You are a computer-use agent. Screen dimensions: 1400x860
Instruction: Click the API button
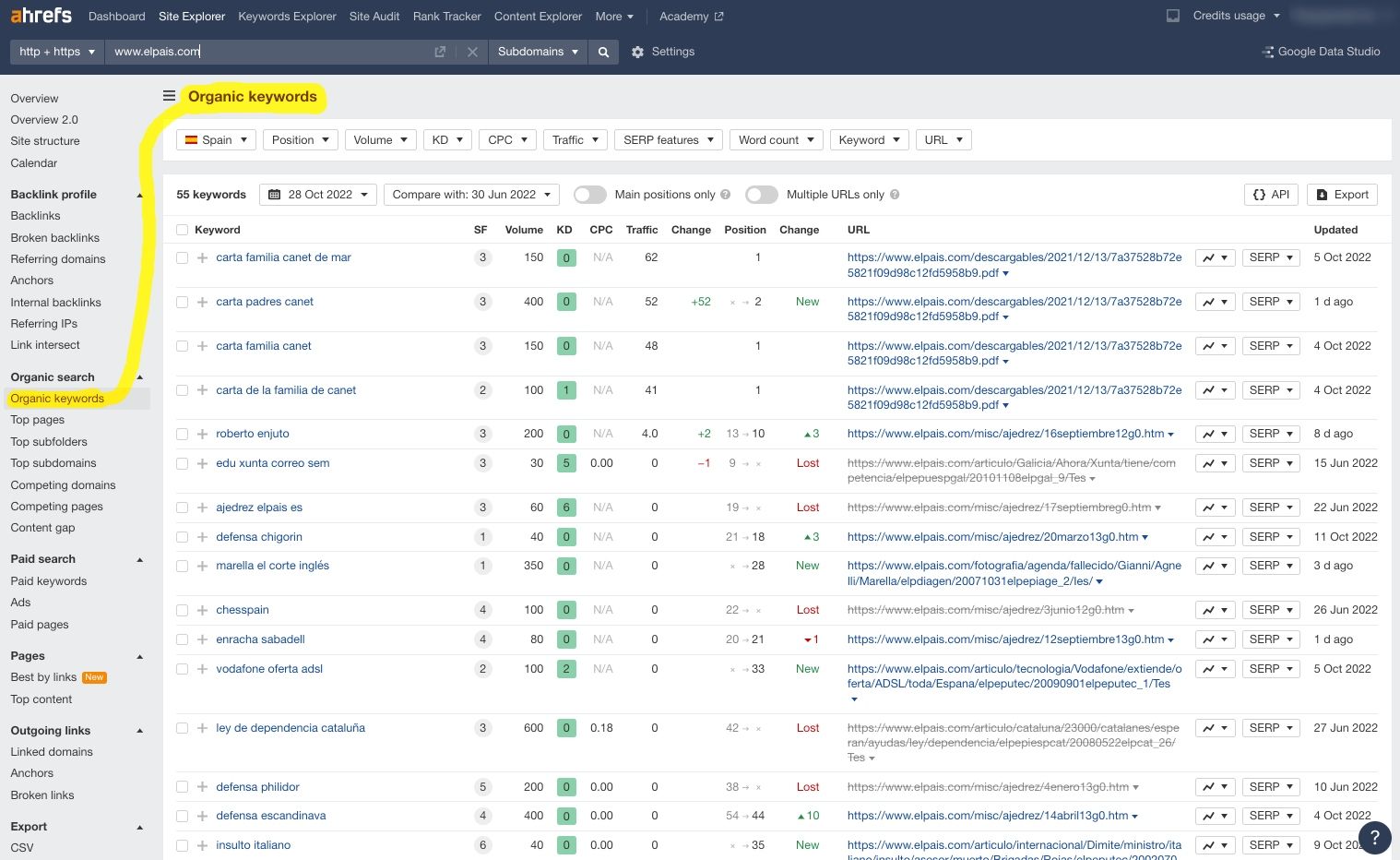(x=1271, y=195)
